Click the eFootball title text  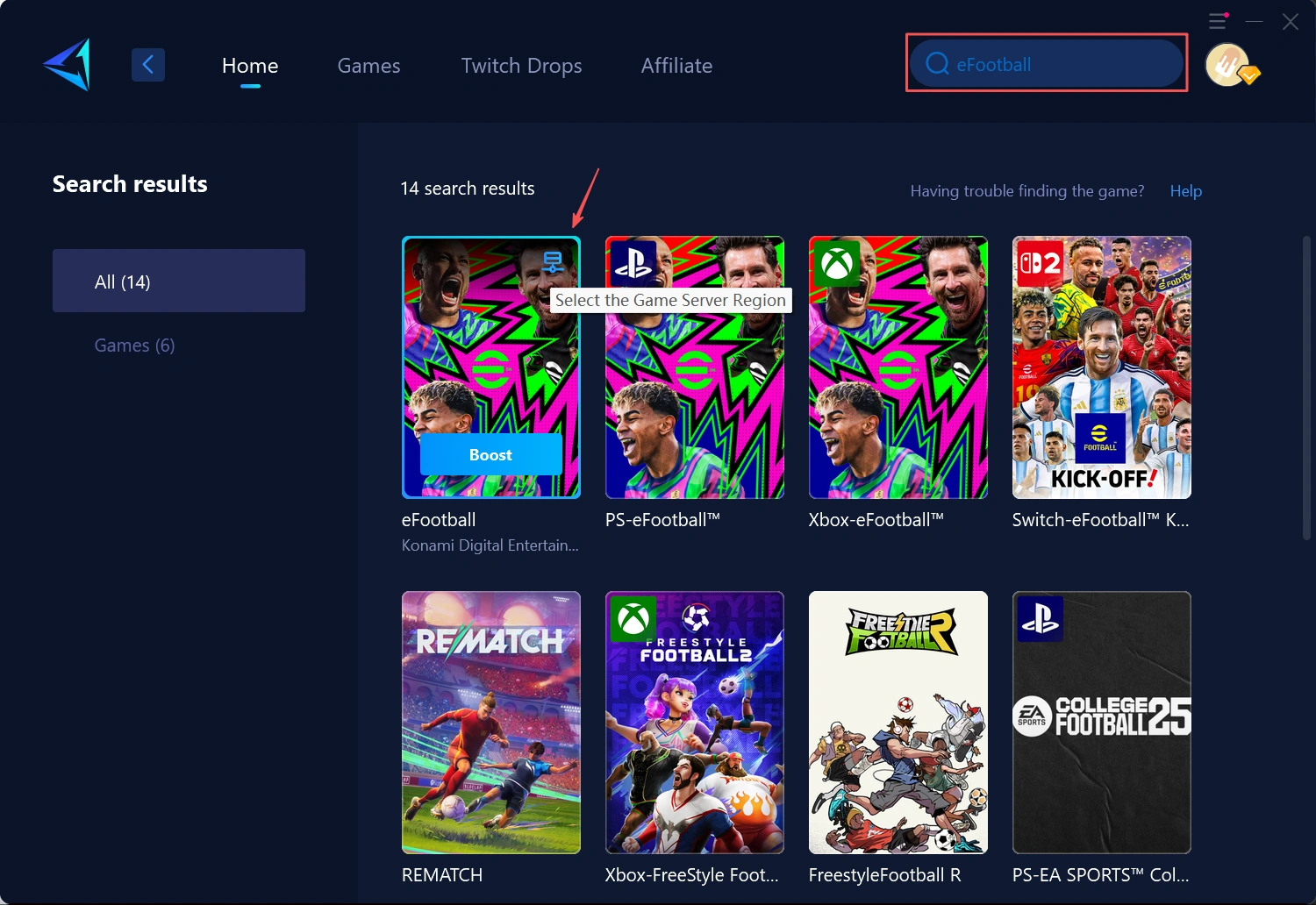(439, 520)
